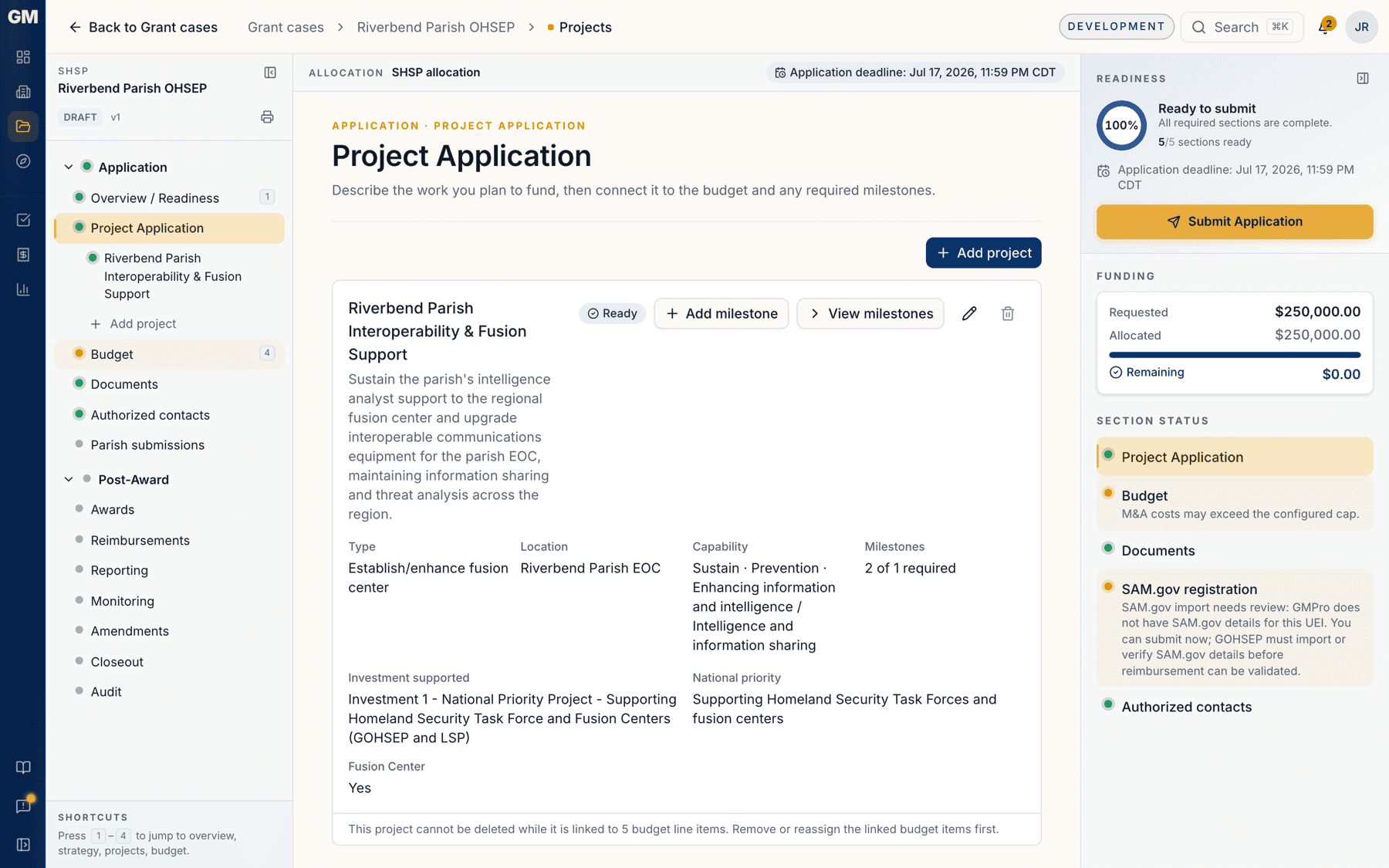This screenshot has width=1389, height=868.
Task: Open Riverbend Parish OHSEP breadcrumb
Action: (x=435, y=27)
